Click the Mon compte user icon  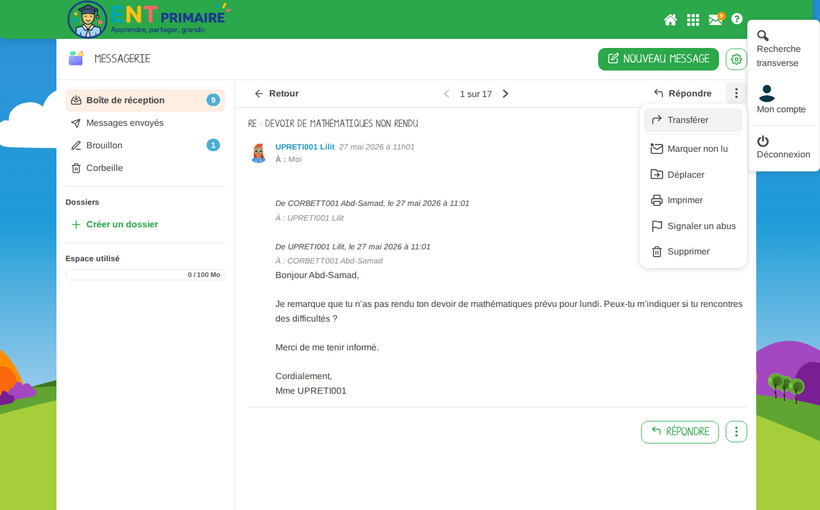coord(767,93)
